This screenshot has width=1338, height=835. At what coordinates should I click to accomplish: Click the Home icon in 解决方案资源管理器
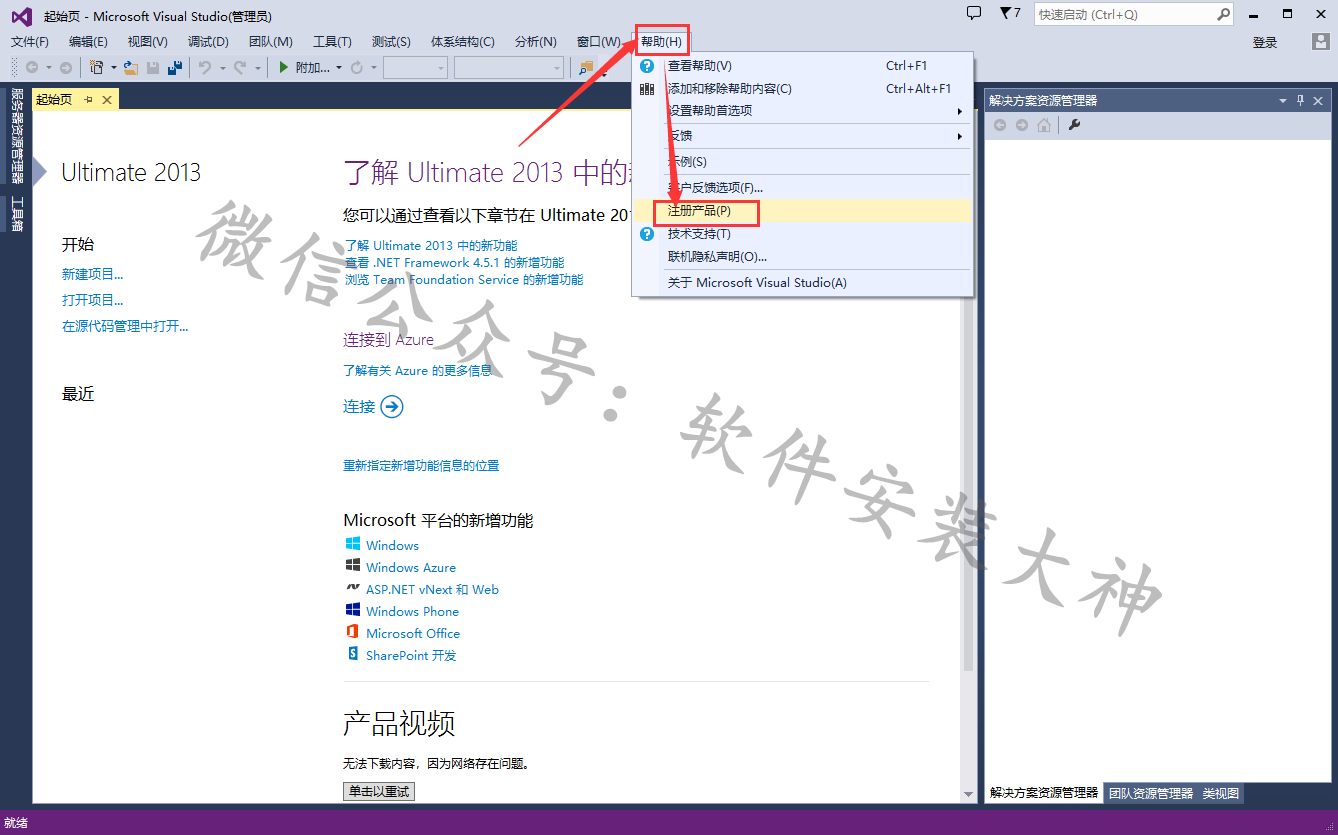1044,125
